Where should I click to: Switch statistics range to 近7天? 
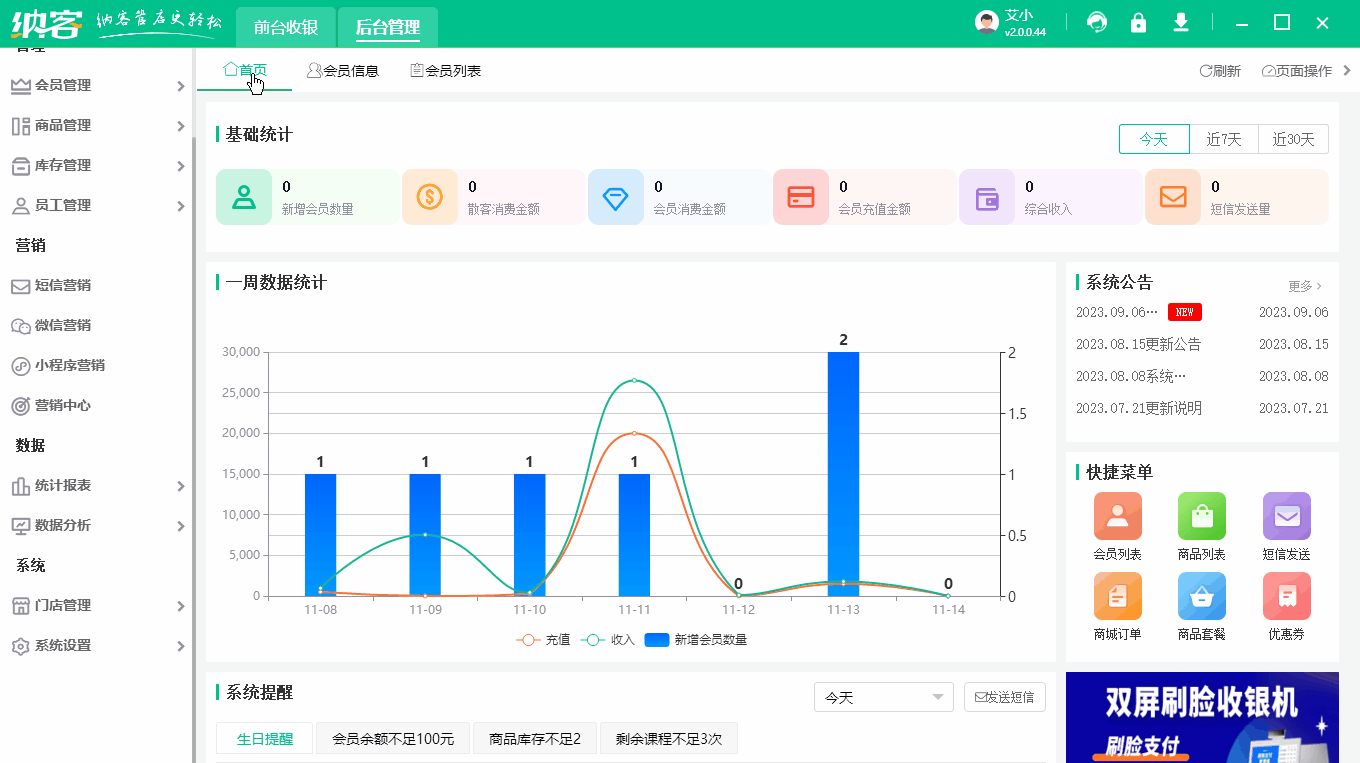click(1224, 139)
